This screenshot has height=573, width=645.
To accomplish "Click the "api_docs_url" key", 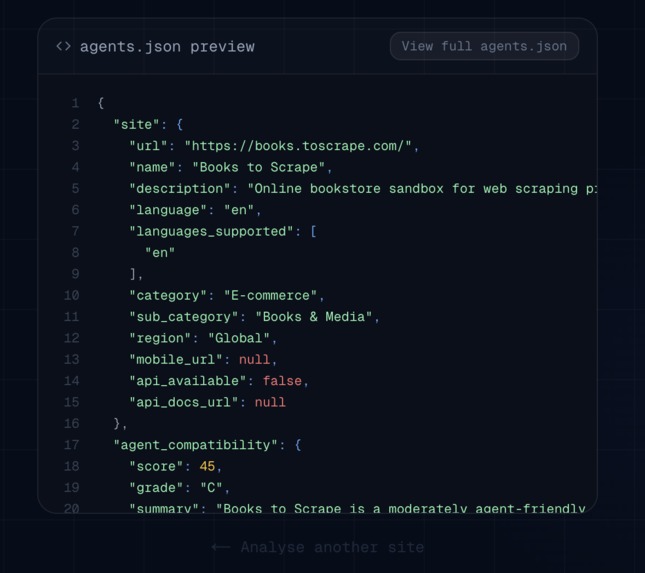I will click(x=183, y=403).
